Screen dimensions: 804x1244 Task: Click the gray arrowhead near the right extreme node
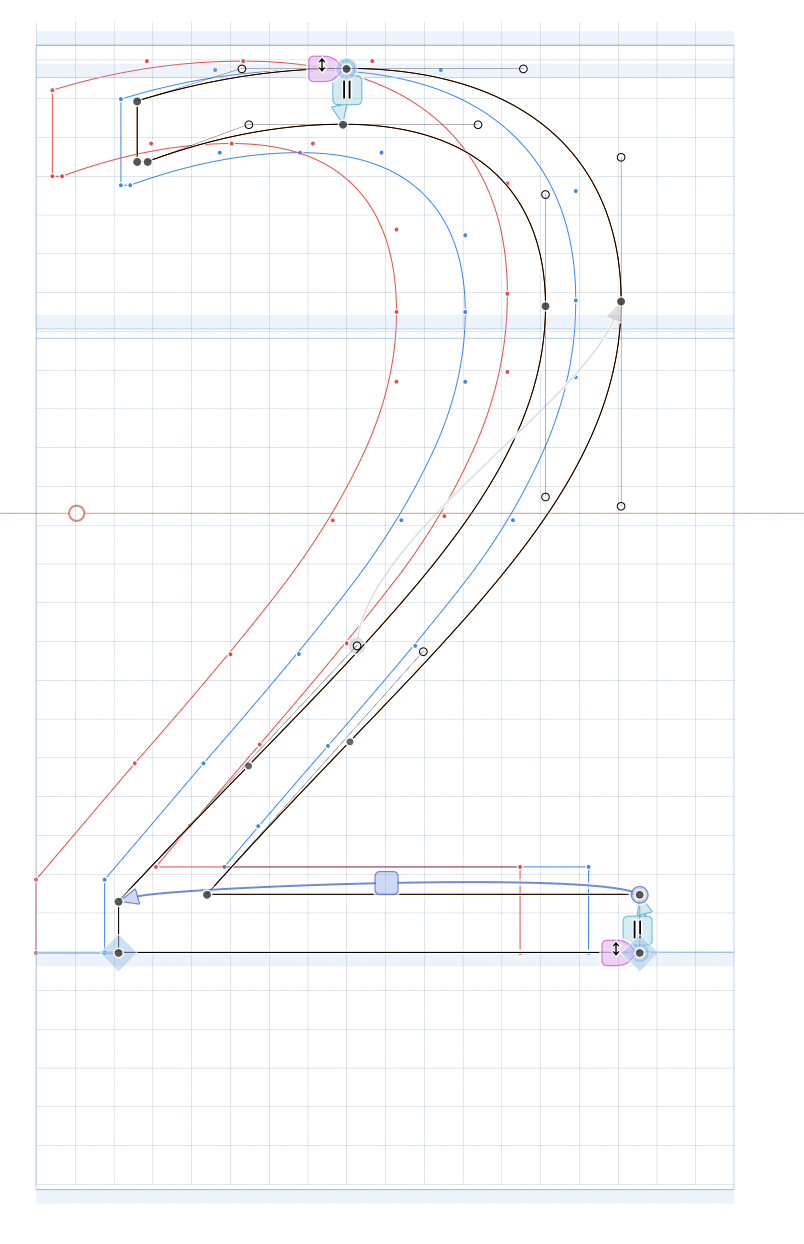pos(615,313)
